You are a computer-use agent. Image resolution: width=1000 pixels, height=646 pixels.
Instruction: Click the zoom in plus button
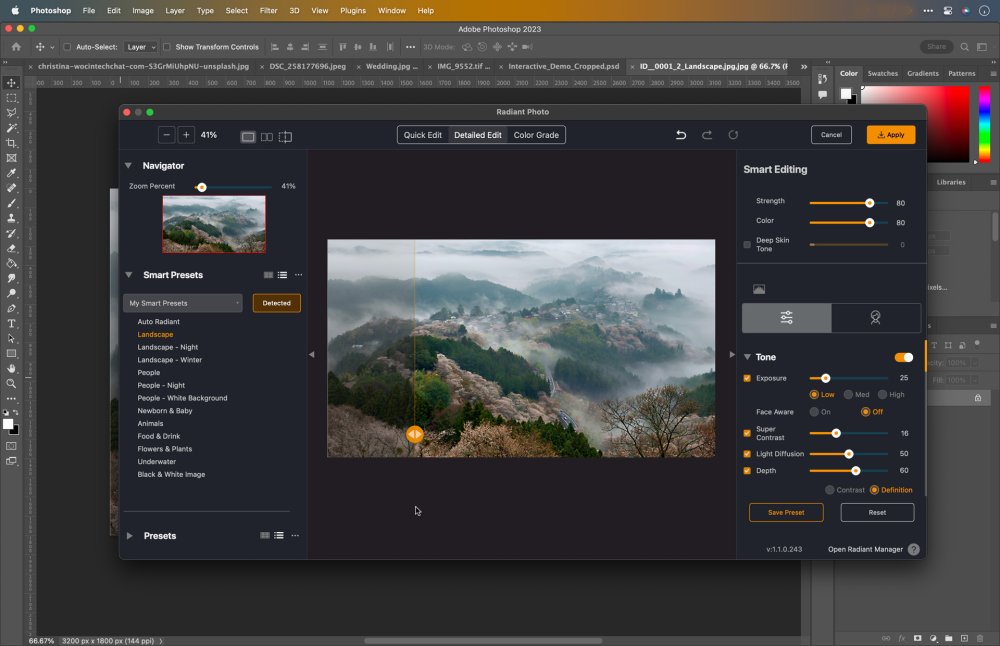(x=186, y=135)
